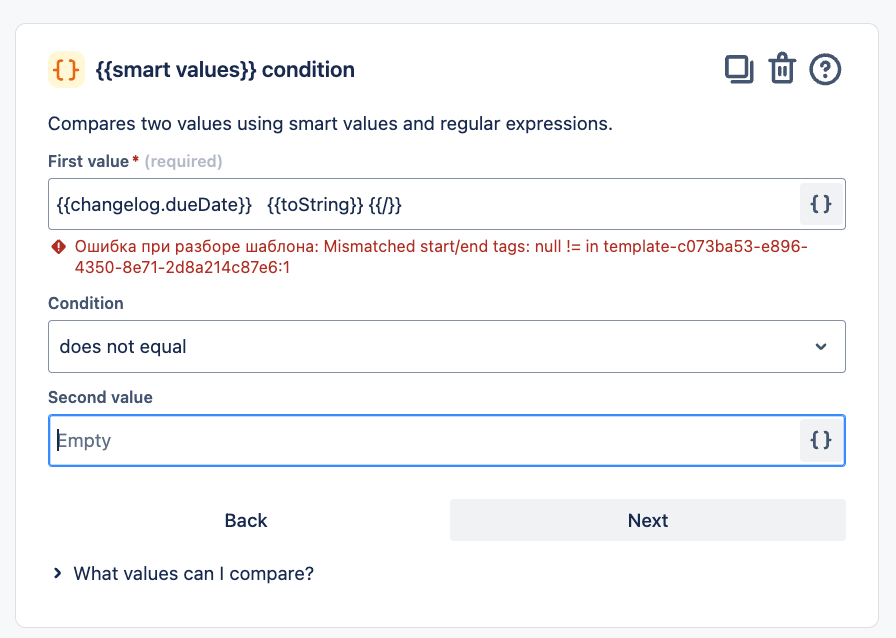Insert smart value into First value field
The width and height of the screenshot is (896, 638).
tap(821, 204)
